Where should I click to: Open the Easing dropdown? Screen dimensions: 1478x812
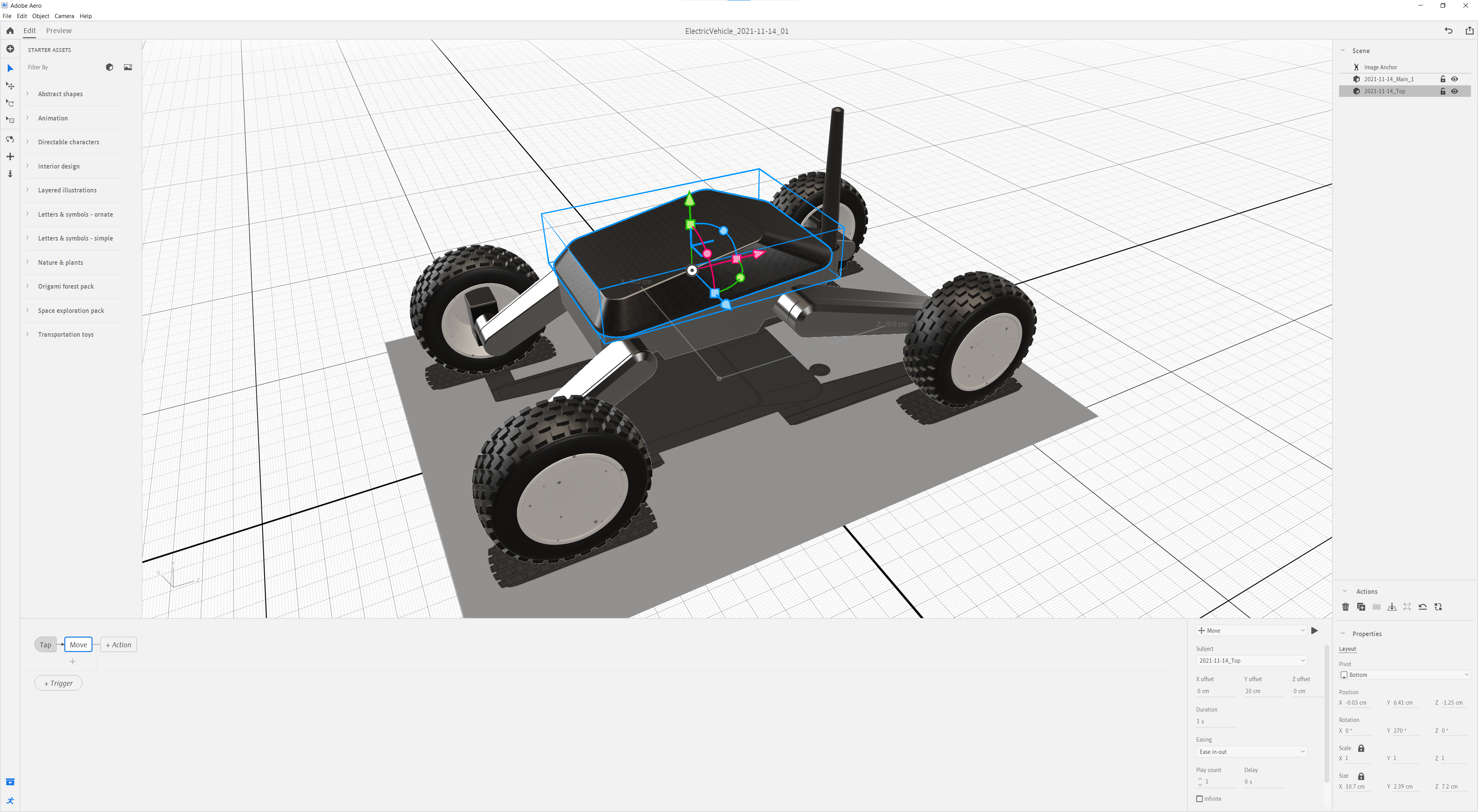(x=1251, y=752)
